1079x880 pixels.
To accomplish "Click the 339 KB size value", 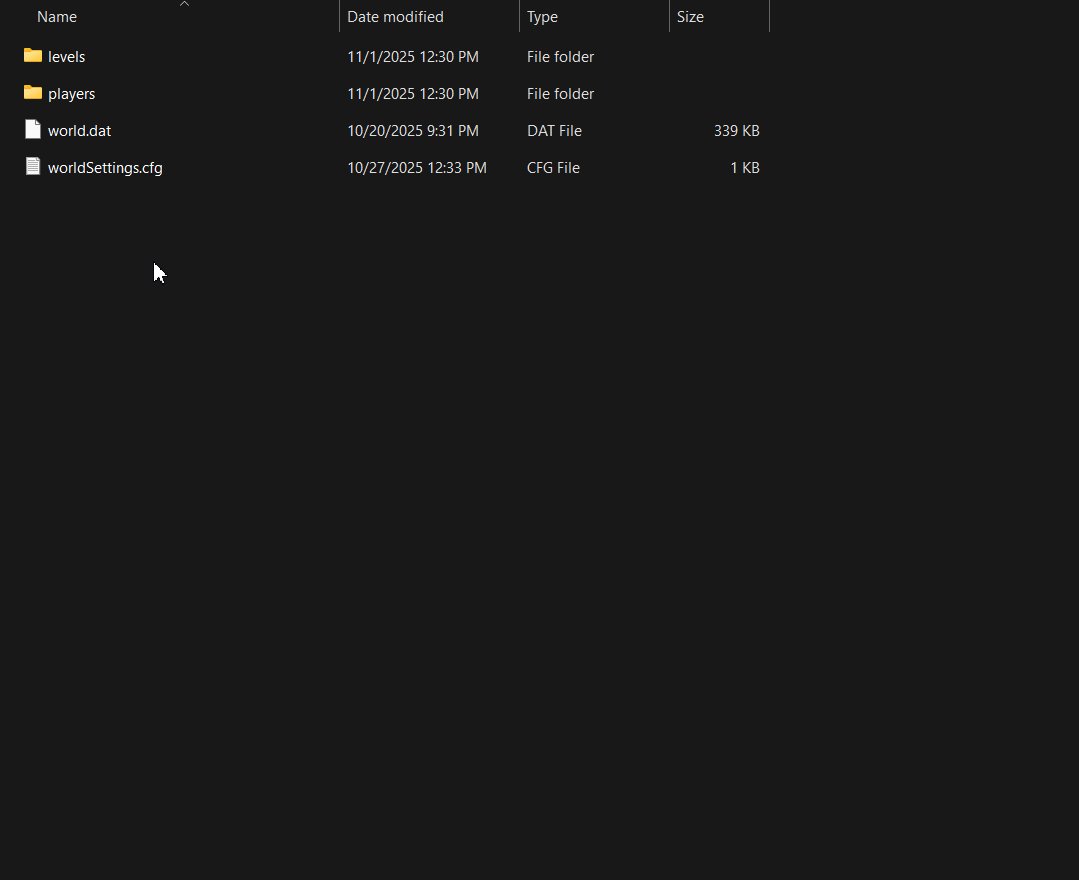I will pos(736,131).
